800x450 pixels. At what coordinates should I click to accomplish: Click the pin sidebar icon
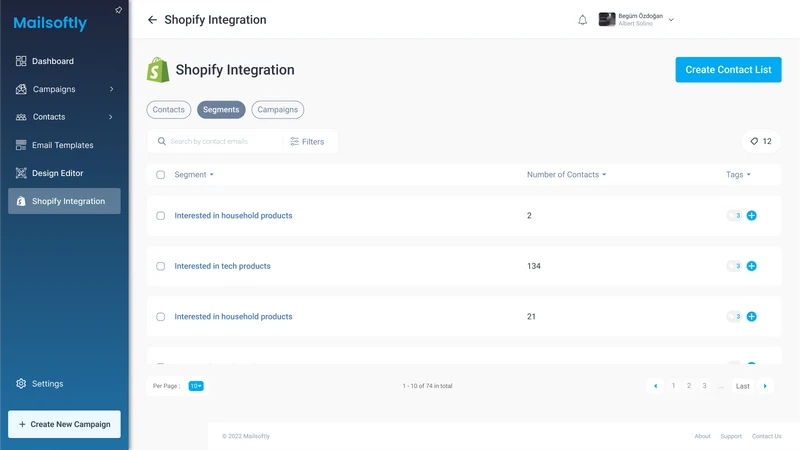coord(118,10)
